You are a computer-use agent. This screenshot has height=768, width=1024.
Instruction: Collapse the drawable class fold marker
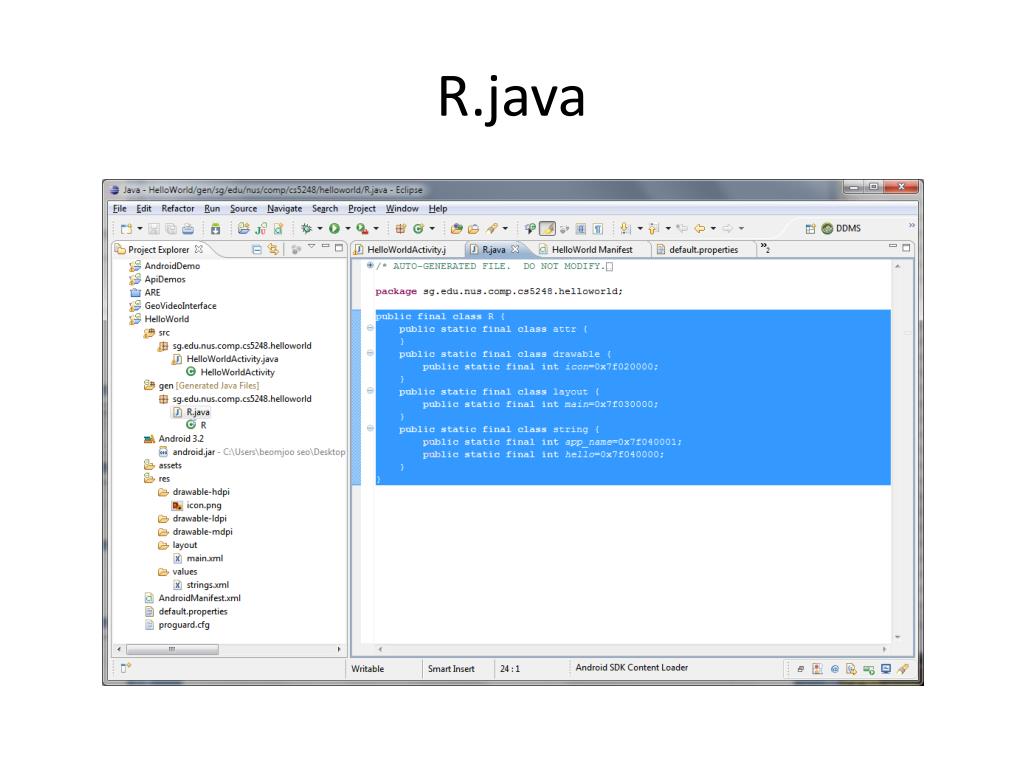tap(370, 354)
